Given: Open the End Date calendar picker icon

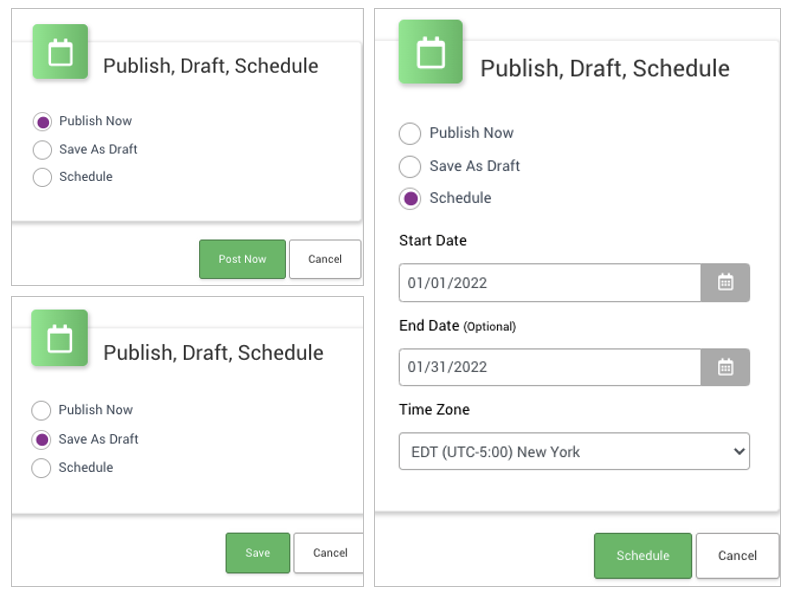Looking at the screenshot, I should point(725,367).
